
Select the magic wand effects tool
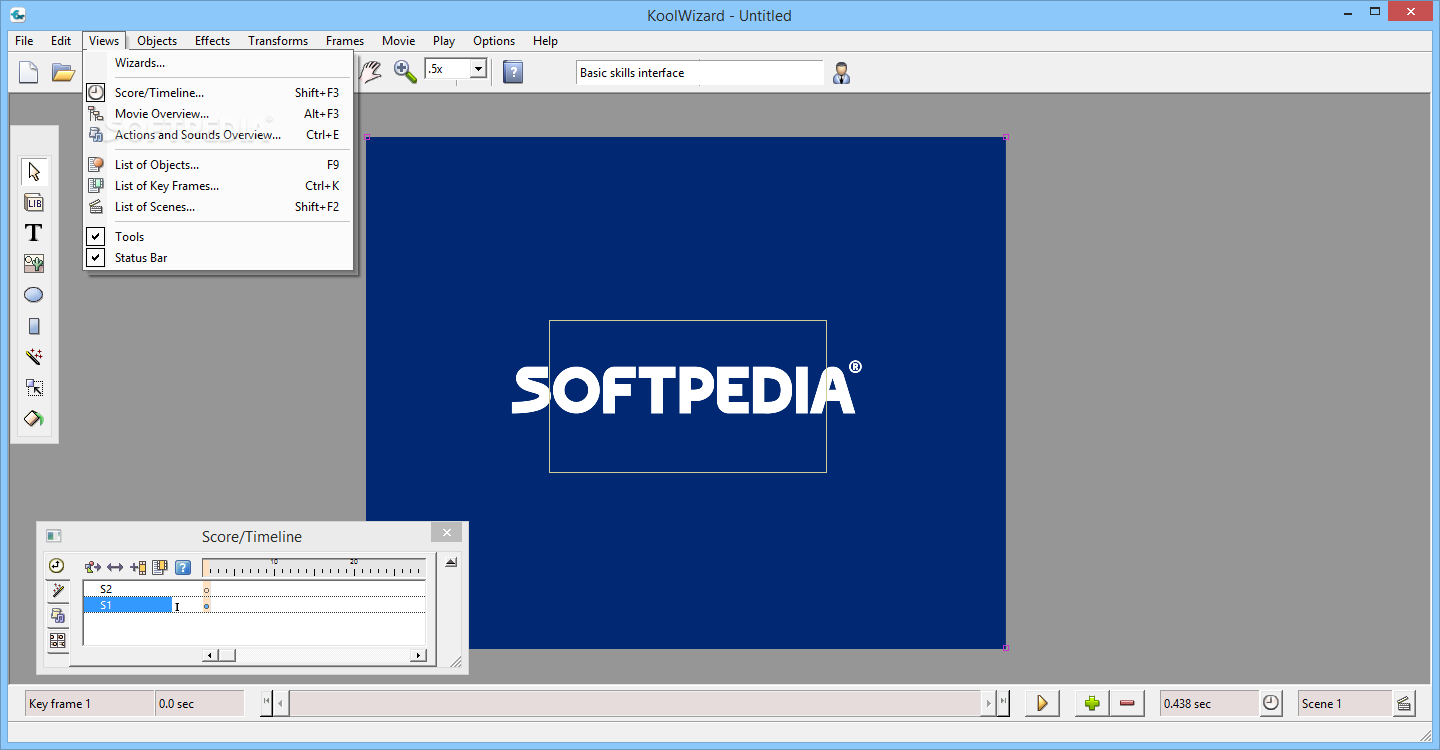click(34, 357)
